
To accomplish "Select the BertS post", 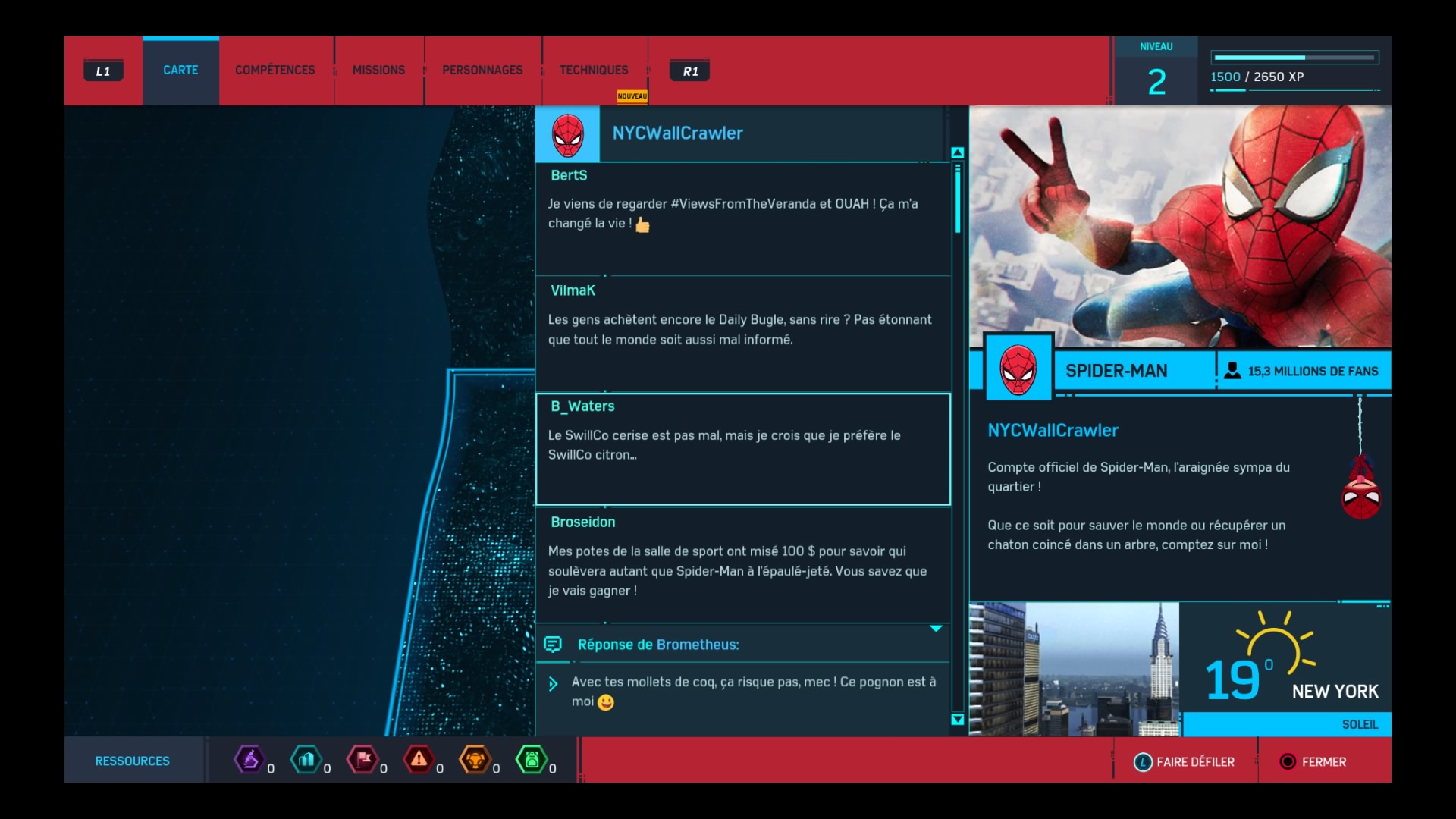I will [x=743, y=219].
